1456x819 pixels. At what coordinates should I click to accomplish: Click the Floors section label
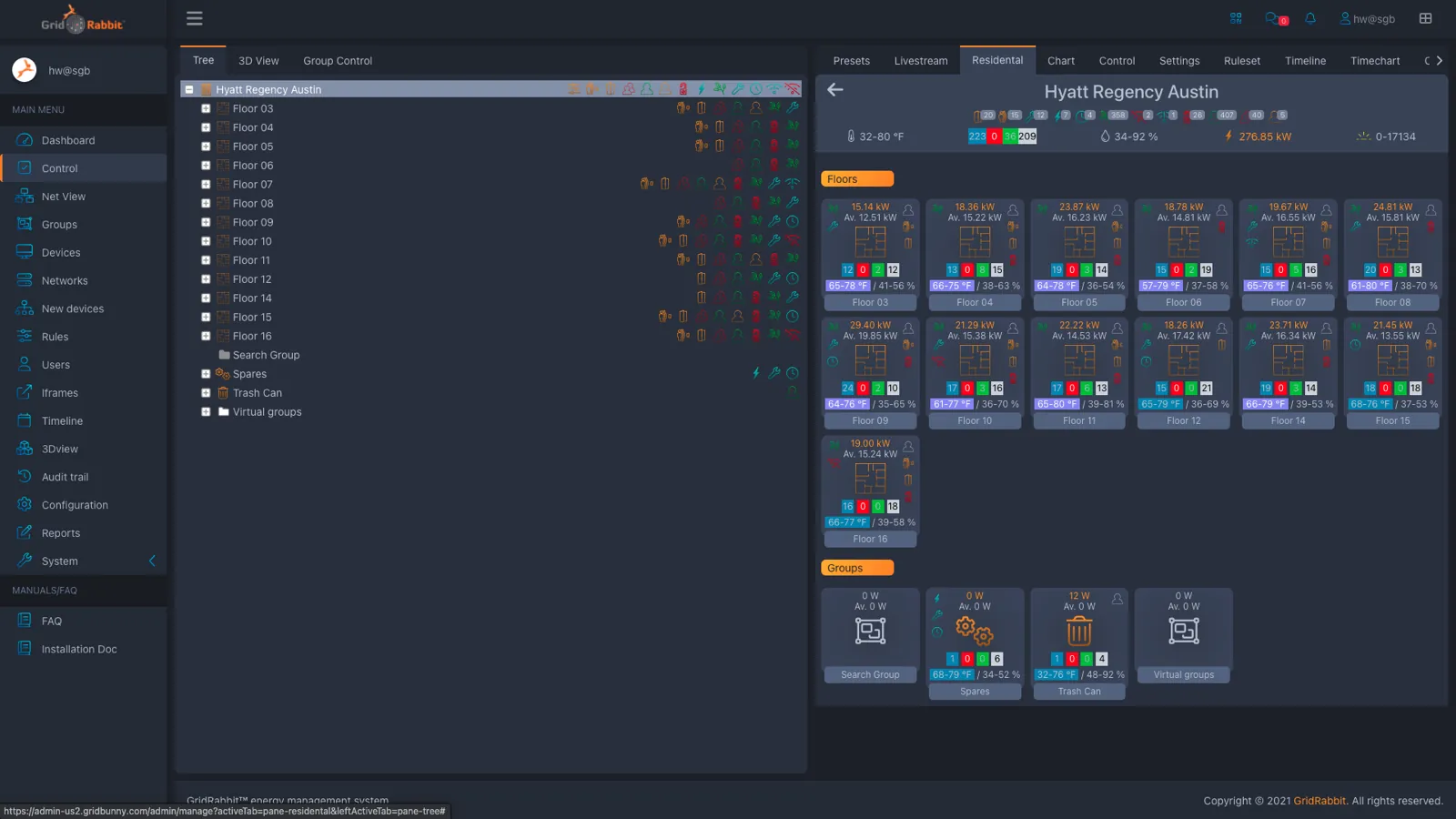(x=857, y=179)
